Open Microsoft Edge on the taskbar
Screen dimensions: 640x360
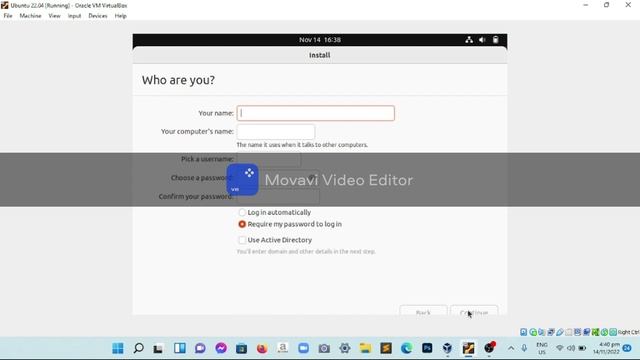(x=407, y=348)
